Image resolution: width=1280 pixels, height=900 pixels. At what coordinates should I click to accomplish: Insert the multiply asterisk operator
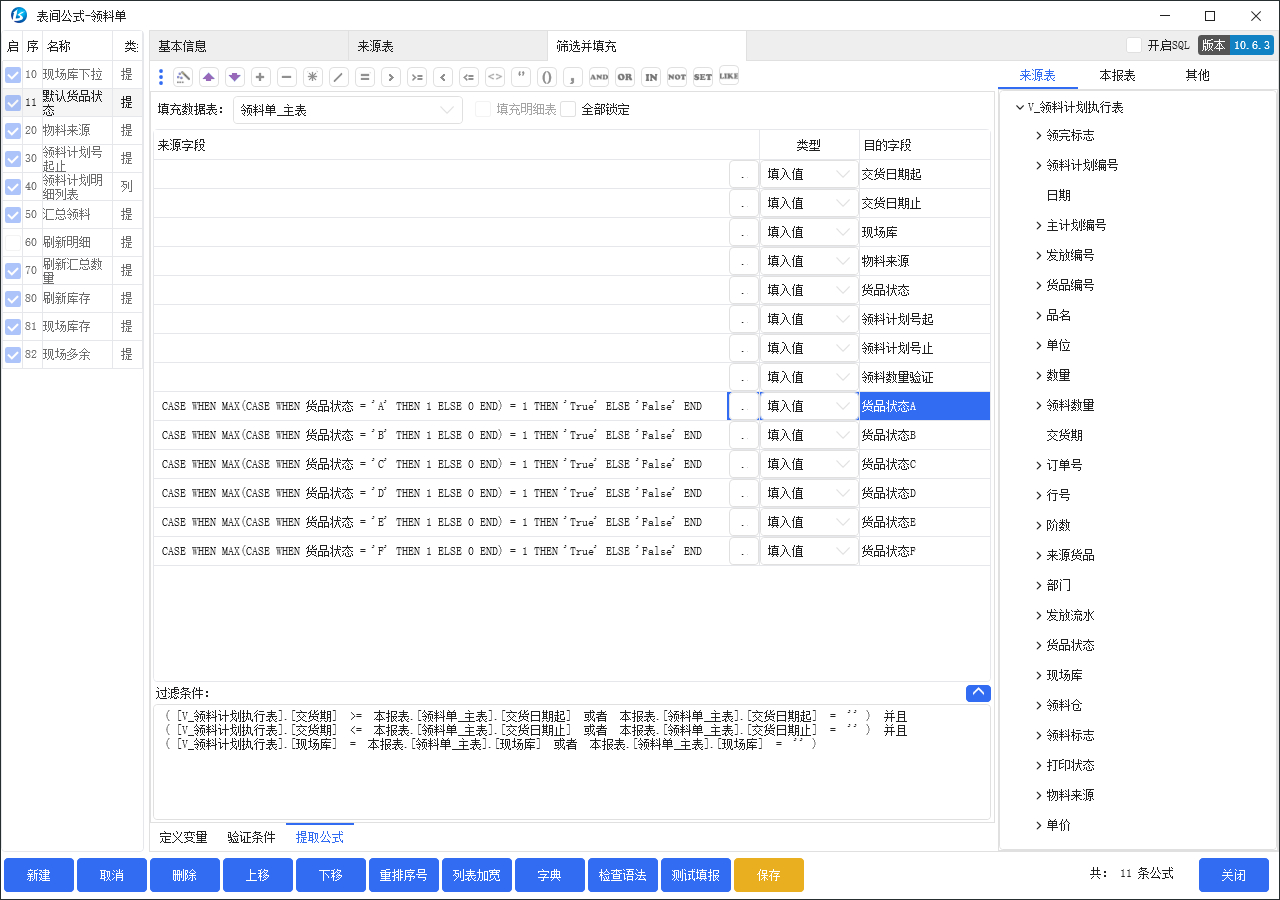(x=313, y=77)
